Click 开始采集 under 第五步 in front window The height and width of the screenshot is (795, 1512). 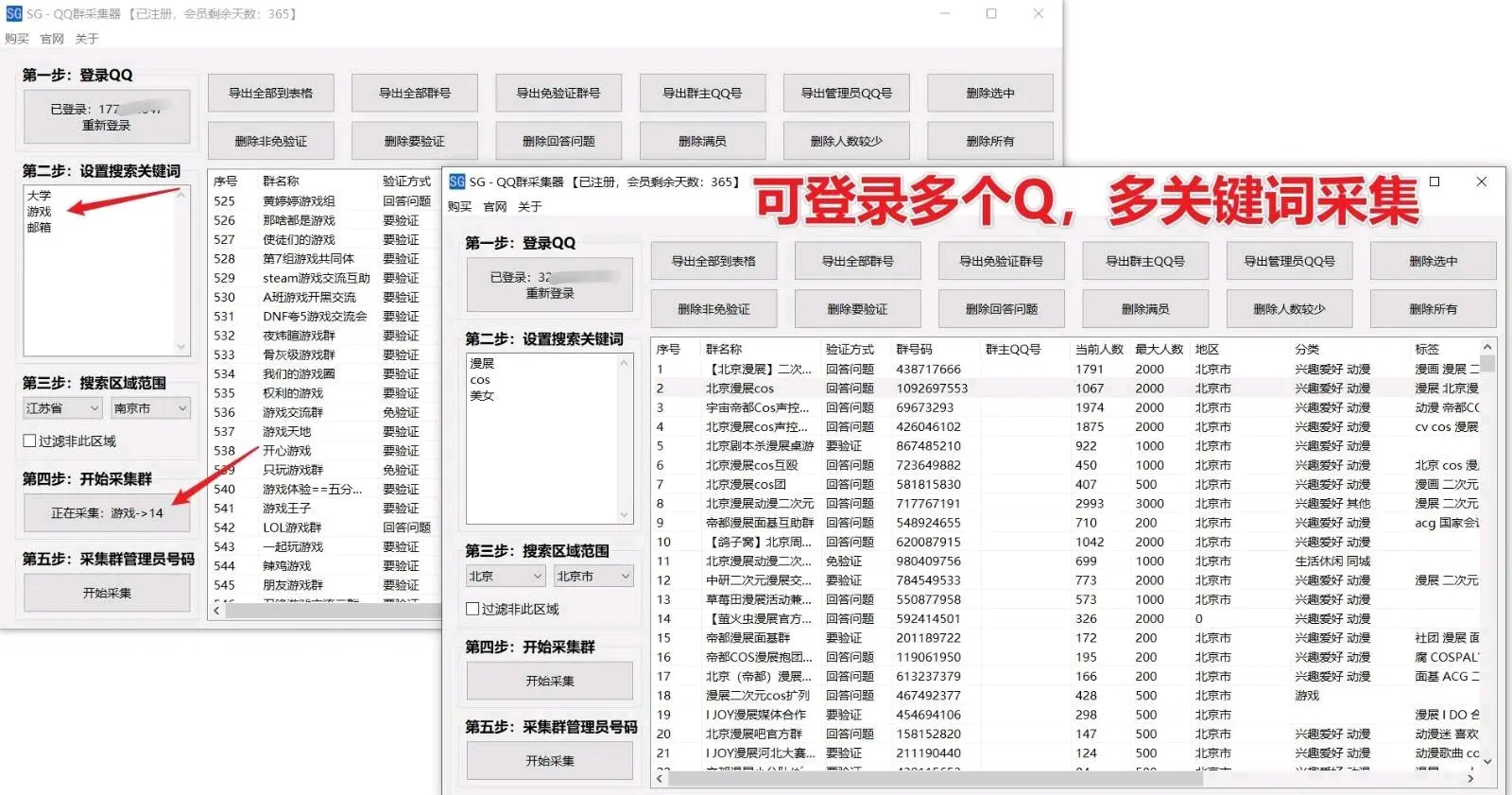pyautogui.click(x=550, y=760)
